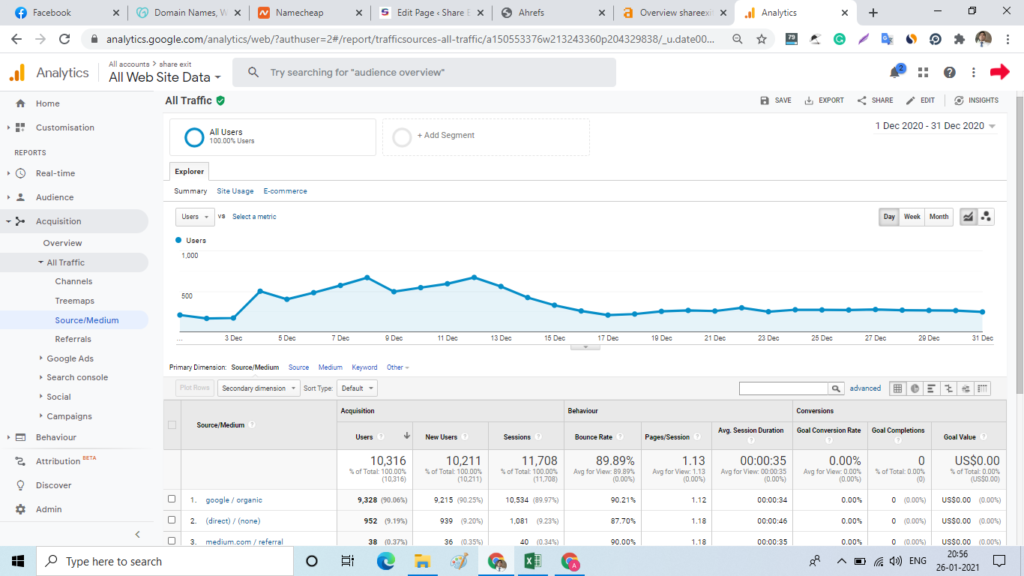Open the Windows Start menu

(18, 561)
